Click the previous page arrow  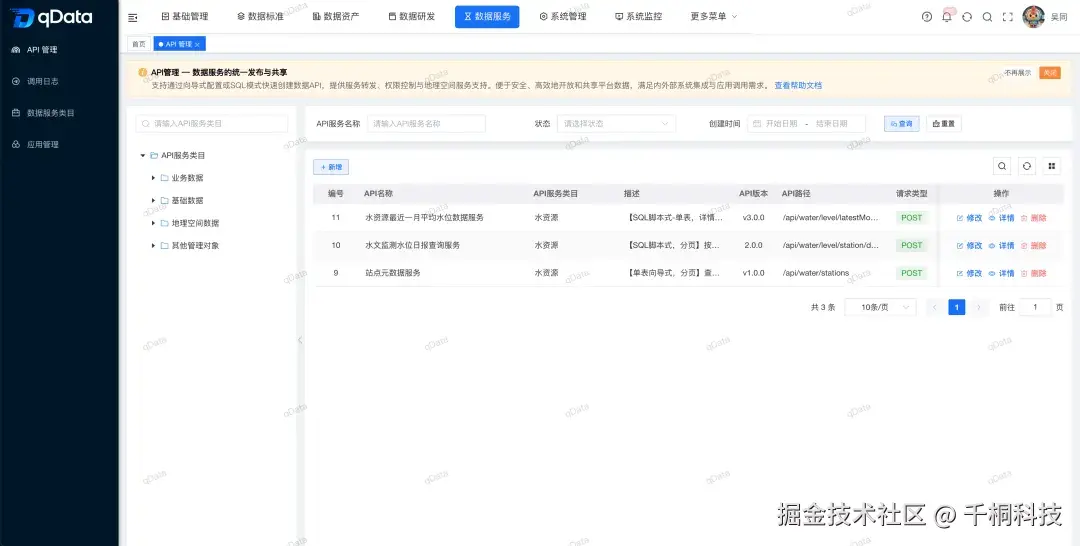coord(935,307)
